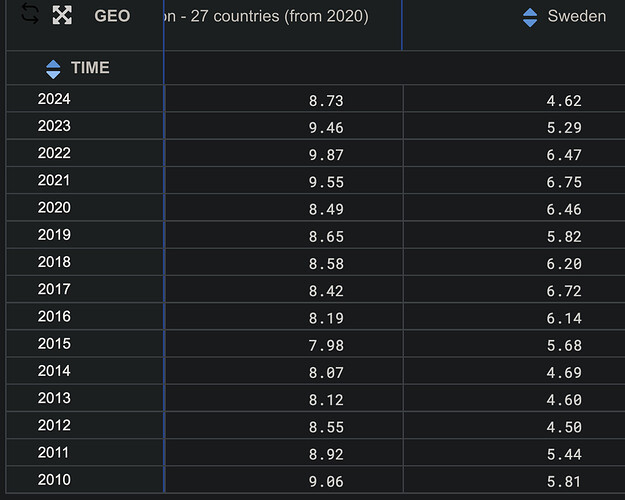This screenshot has height=500, width=625.
Task: Click the EU 2015 value 7.98
Action: 326,345
